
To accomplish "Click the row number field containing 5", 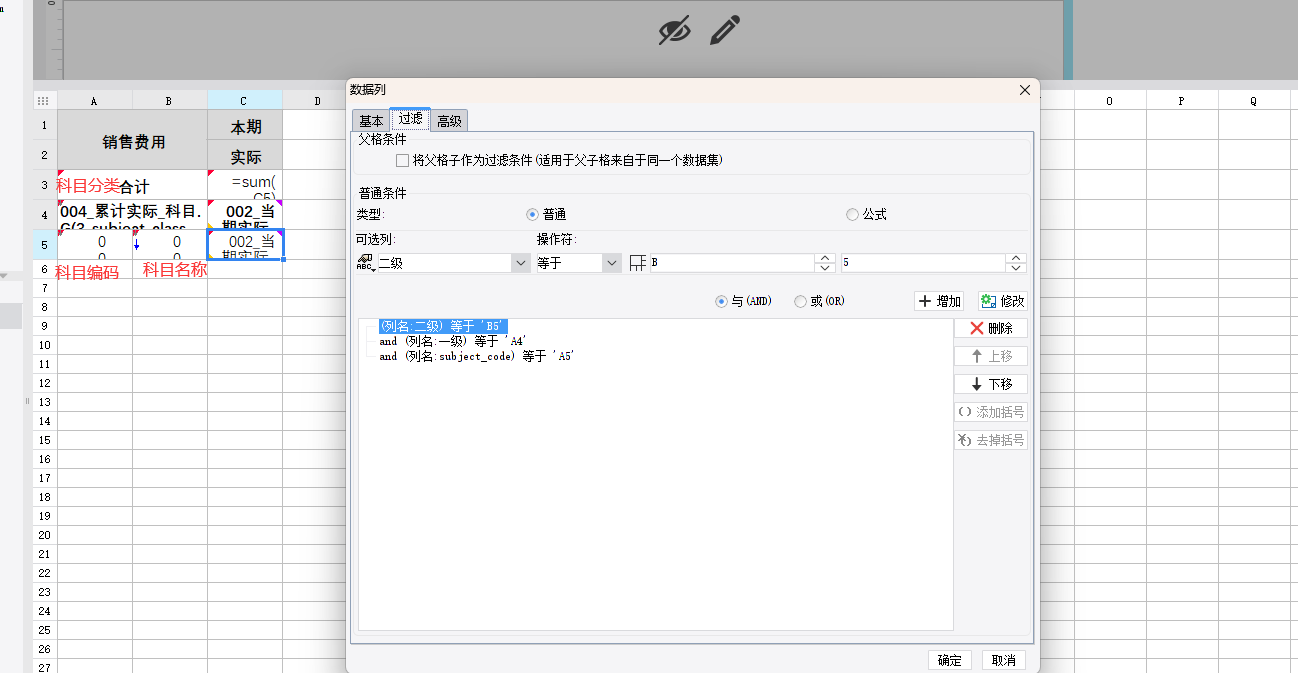I will [x=922, y=263].
